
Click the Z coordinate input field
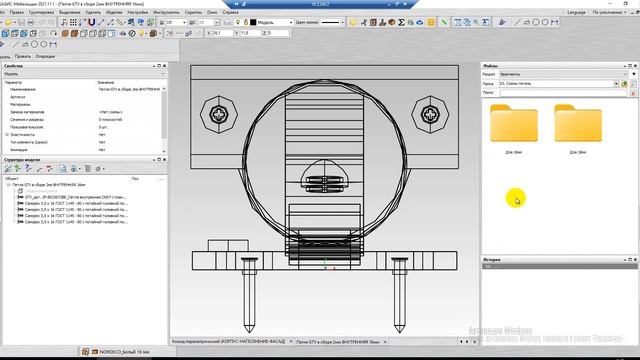tap(278, 33)
